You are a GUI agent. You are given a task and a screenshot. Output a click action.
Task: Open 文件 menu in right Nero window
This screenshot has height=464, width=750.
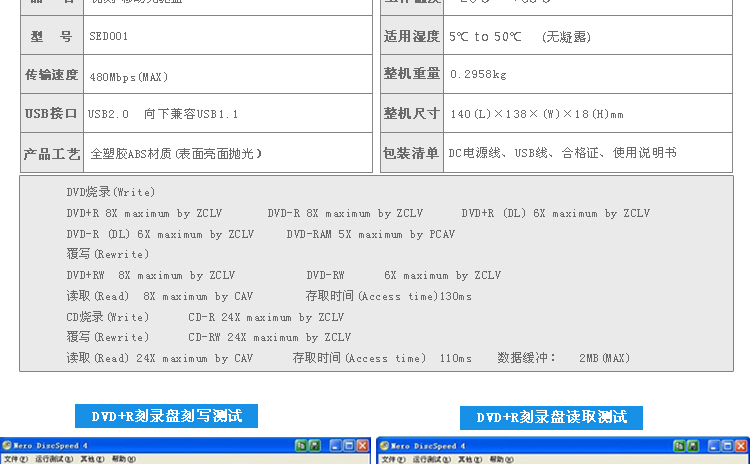[x=389, y=459]
